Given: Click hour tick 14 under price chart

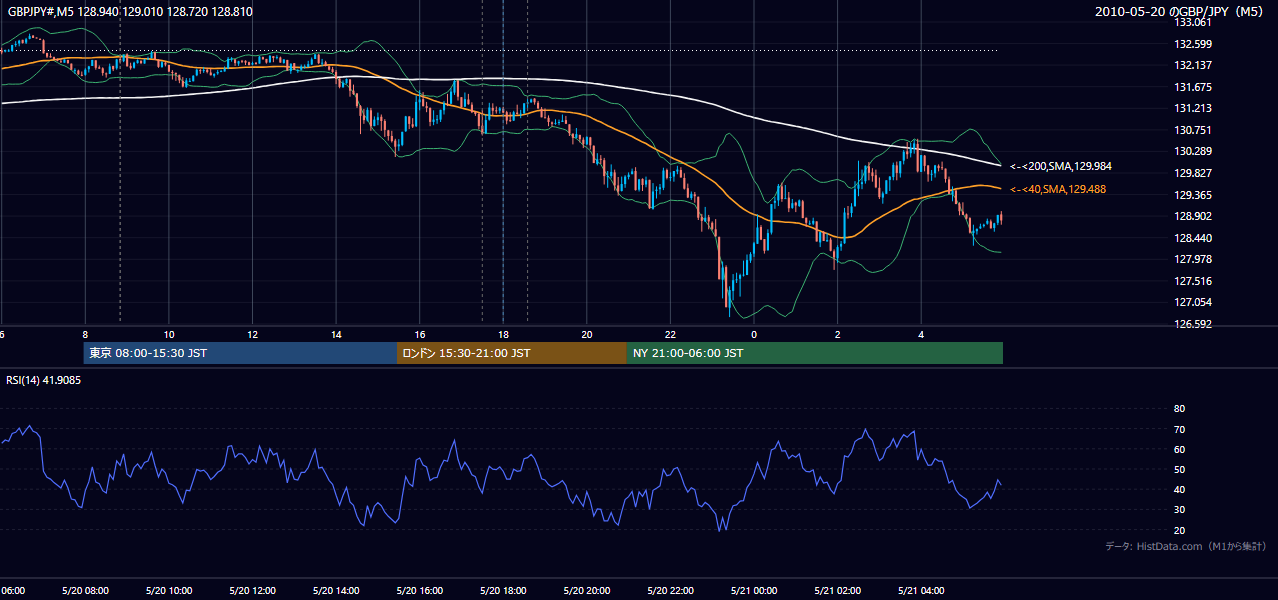Looking at the screenshot, I should point(336,334).
